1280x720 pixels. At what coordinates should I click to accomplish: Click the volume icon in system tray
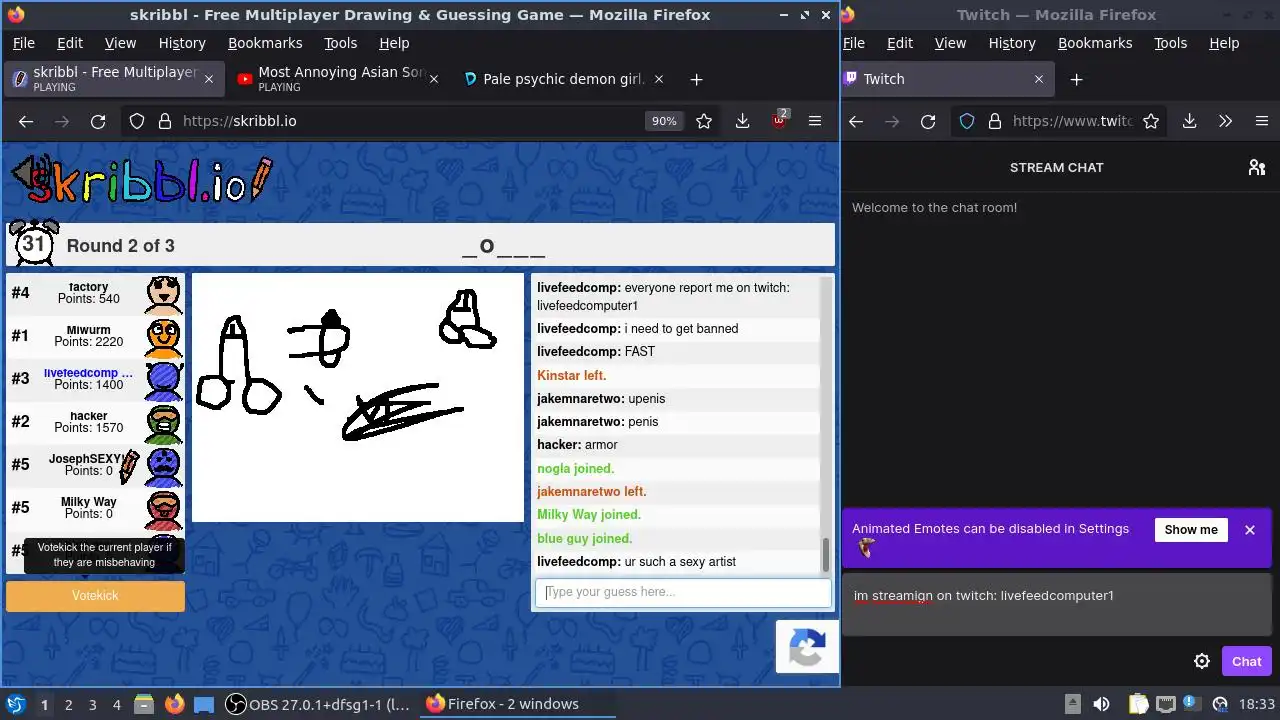pos(1101,704)
